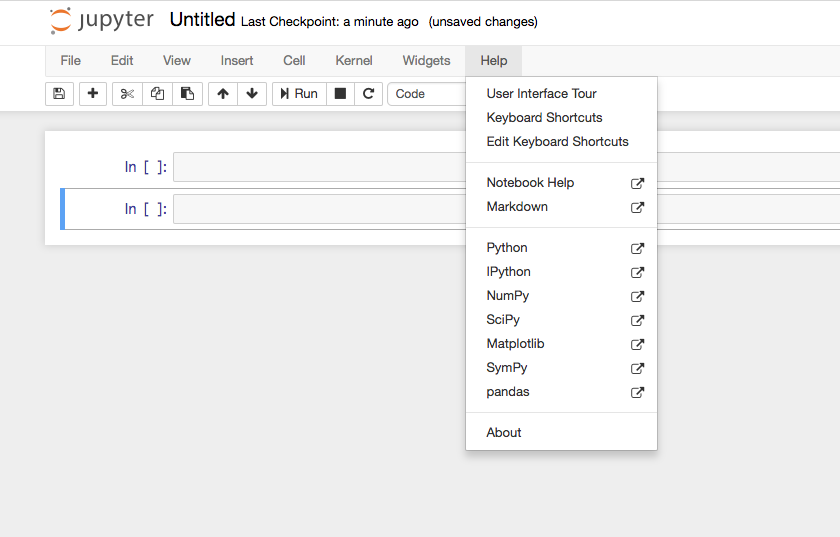This screenshot has width=840, height=537.
Task: Open SciPy documentation link
Action: (x=561, y=320)
